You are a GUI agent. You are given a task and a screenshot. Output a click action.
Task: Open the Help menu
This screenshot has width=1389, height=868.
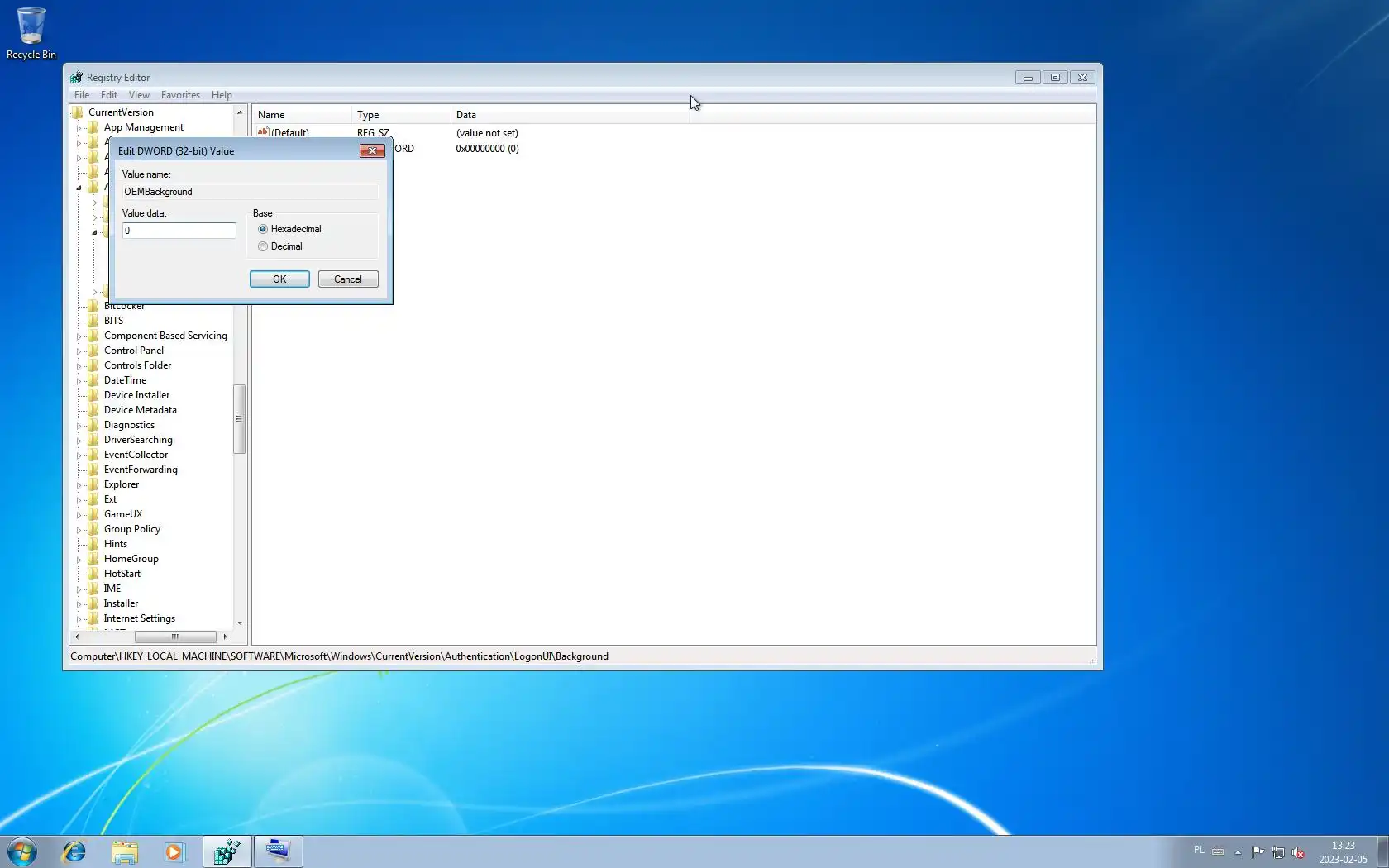(222, 95)
